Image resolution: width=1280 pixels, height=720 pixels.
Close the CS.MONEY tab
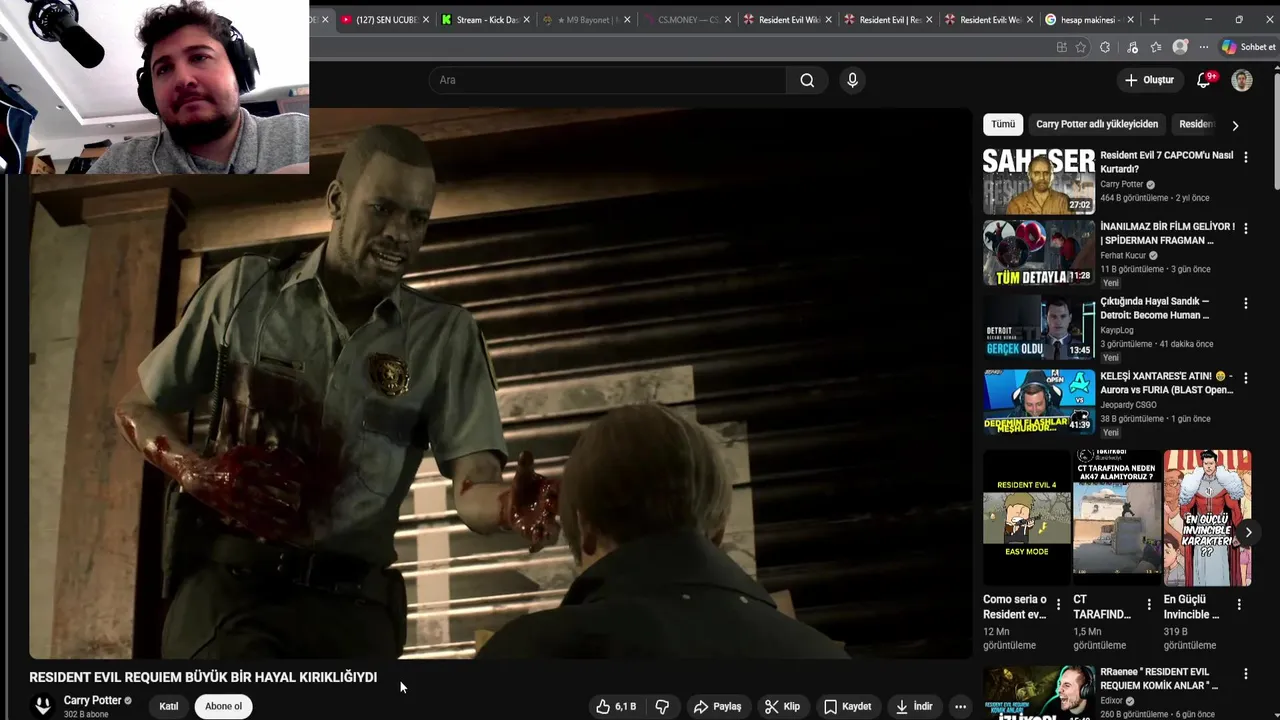[727, 19]
